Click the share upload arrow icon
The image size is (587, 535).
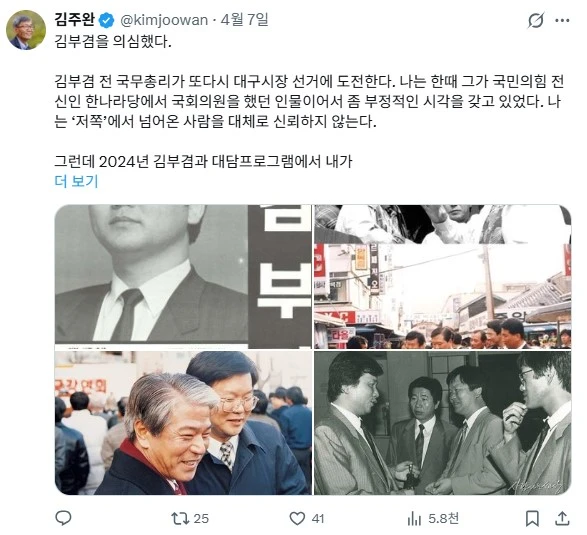pyautogui.click(x=562, y=519)
